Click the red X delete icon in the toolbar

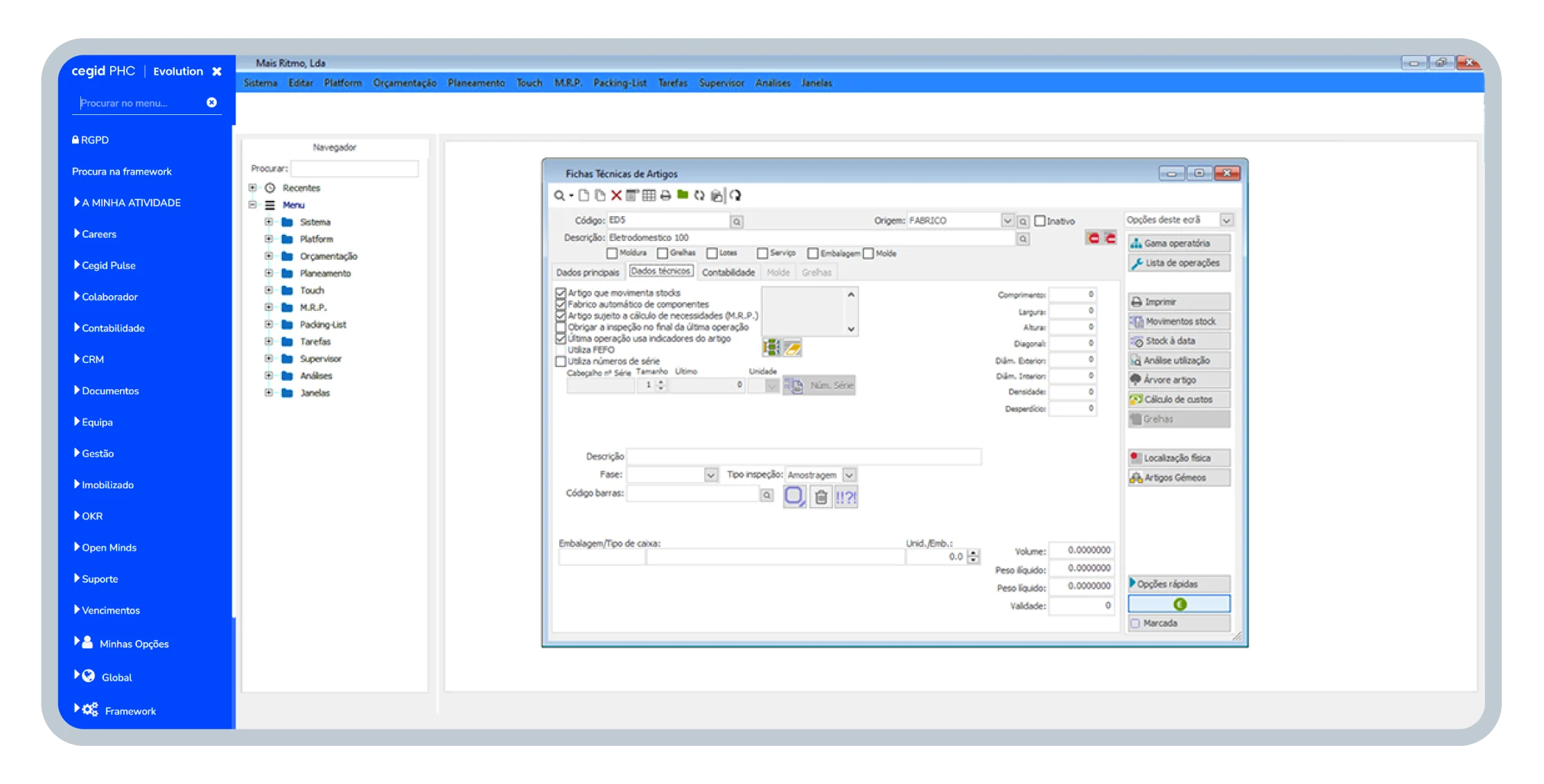(616, 196)
